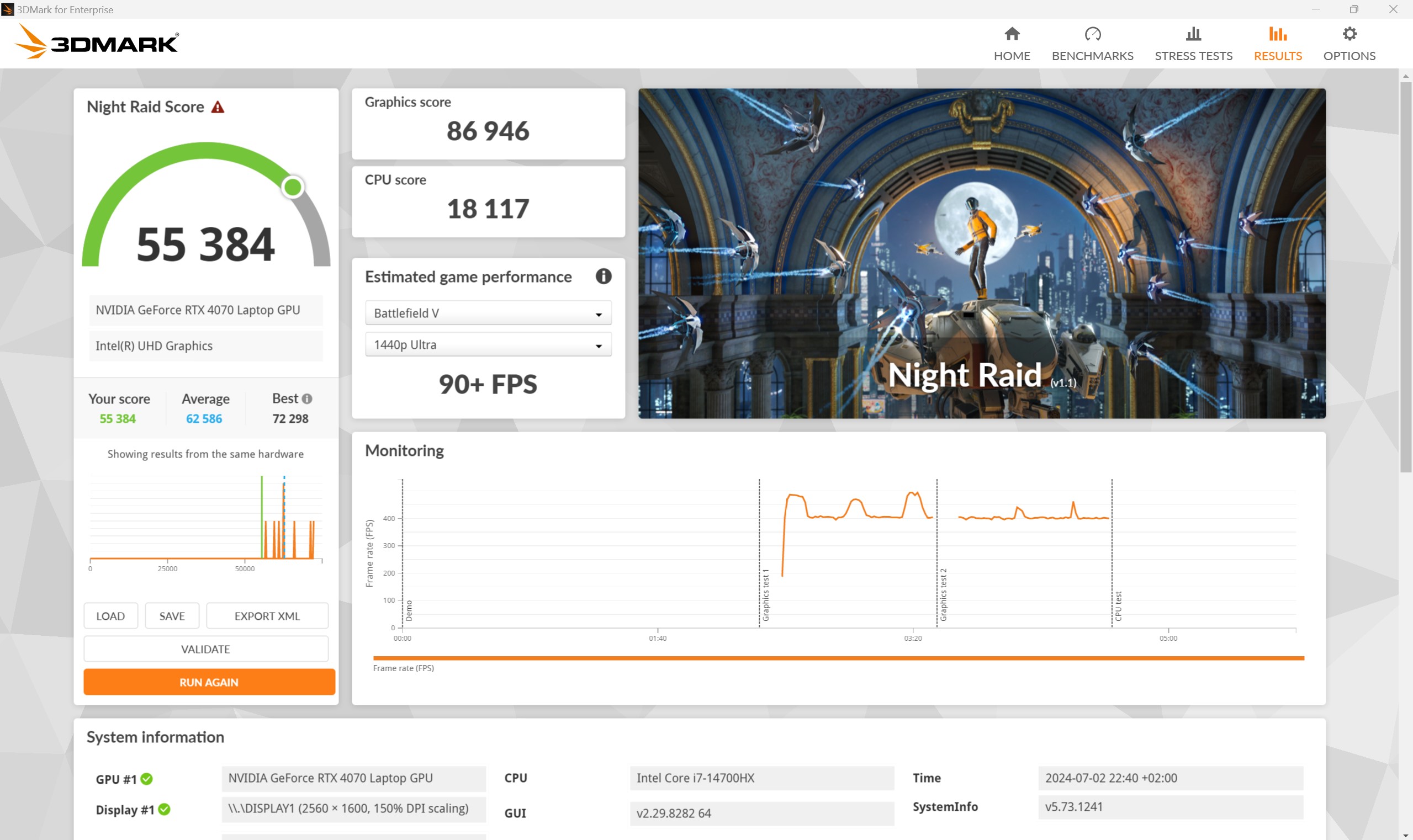This screenshot has height=840, width=1413.
Task: Expand the 1440p Ultra resolution dropdown
Action: point(488,345)
